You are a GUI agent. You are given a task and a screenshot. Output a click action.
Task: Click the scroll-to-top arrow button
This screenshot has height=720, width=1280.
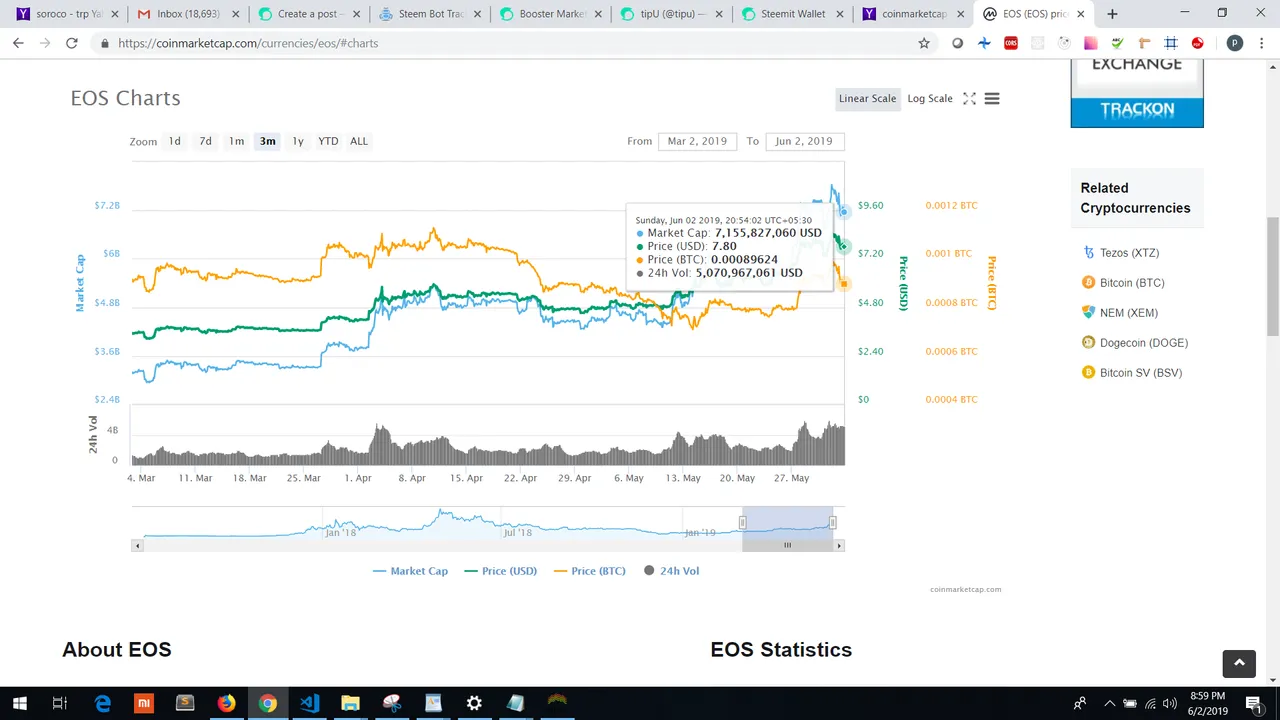(1239, 663)
